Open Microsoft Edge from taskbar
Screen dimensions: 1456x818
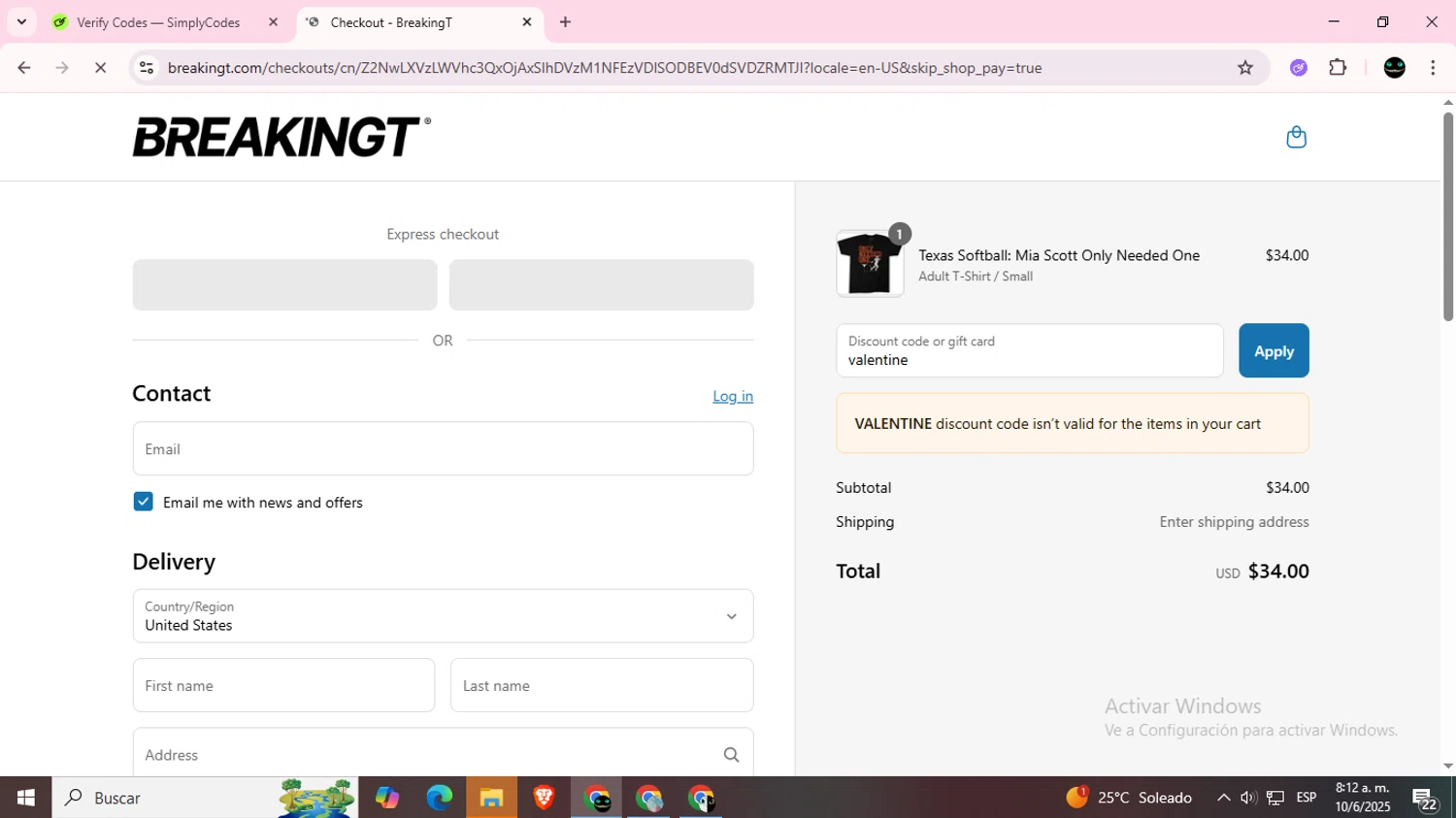(439, 798)
